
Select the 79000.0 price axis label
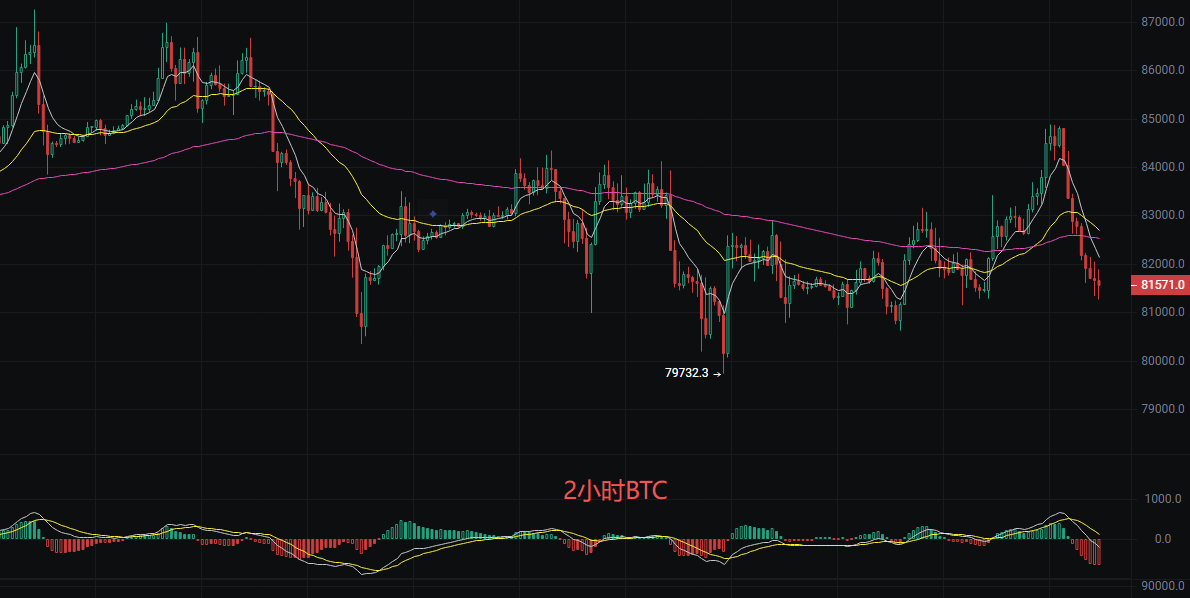[x=1163, y=409]
